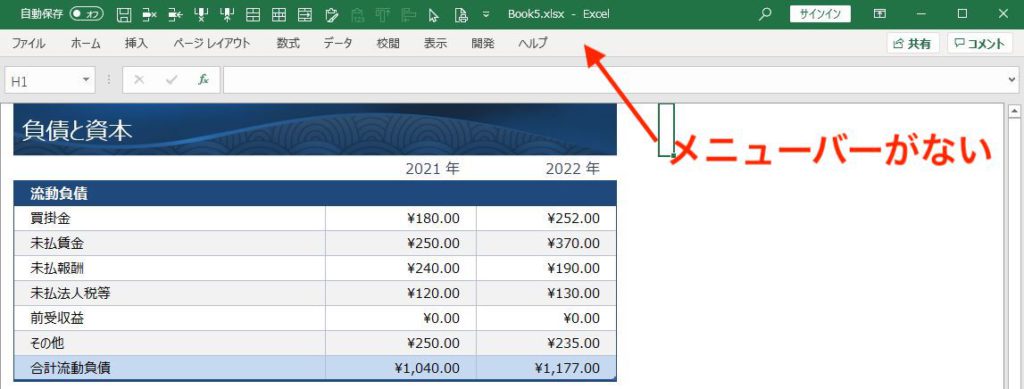Select the ¥252.00 cell
This screenshot has height=389, width=1024.
[547, 218]
